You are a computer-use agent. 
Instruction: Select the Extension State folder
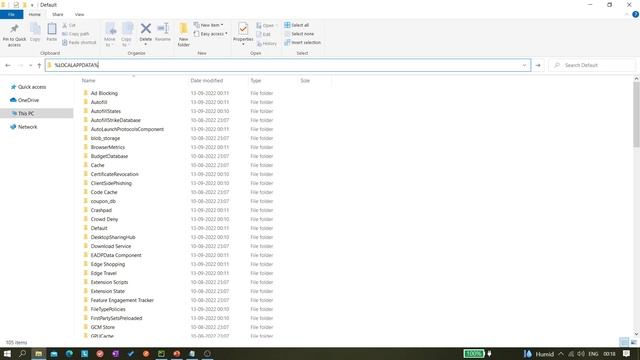(x=107, y=291)
